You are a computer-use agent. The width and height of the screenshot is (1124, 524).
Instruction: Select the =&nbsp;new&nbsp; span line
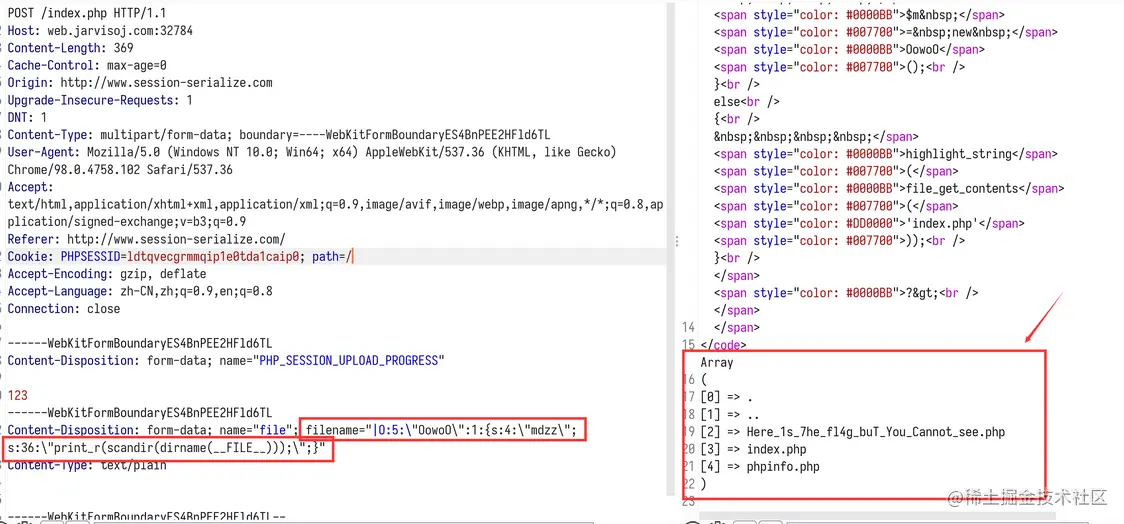pyautogui.click(x=885, y=32)
